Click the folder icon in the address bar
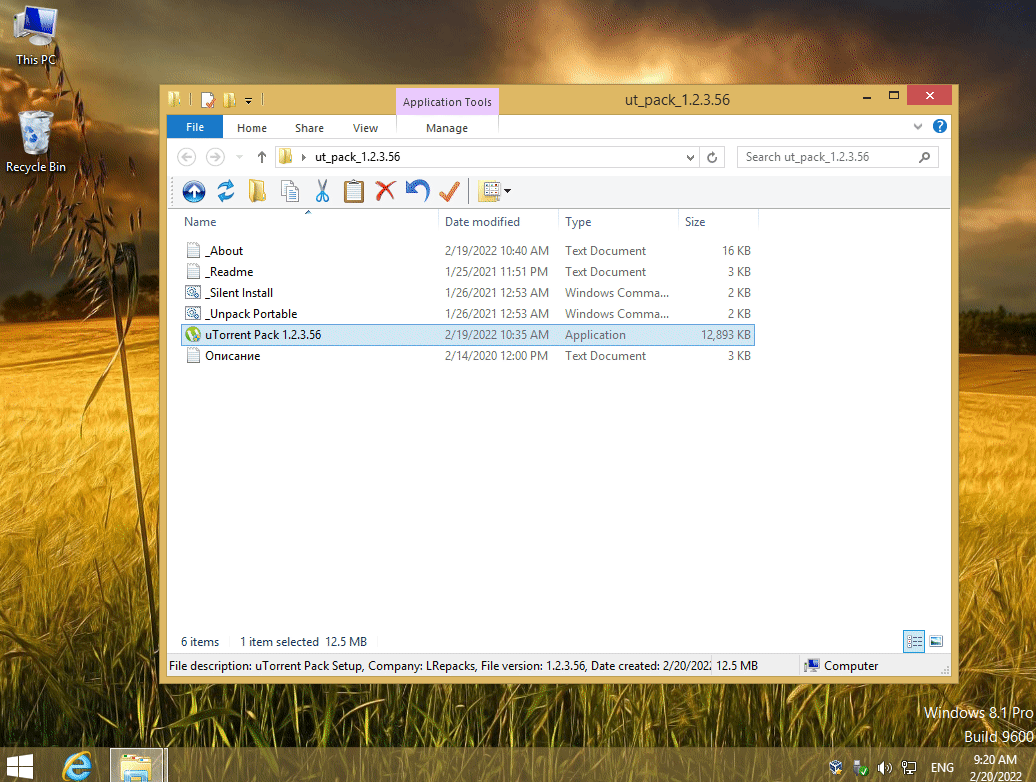The image size is (1036, 782). (285, 157)
